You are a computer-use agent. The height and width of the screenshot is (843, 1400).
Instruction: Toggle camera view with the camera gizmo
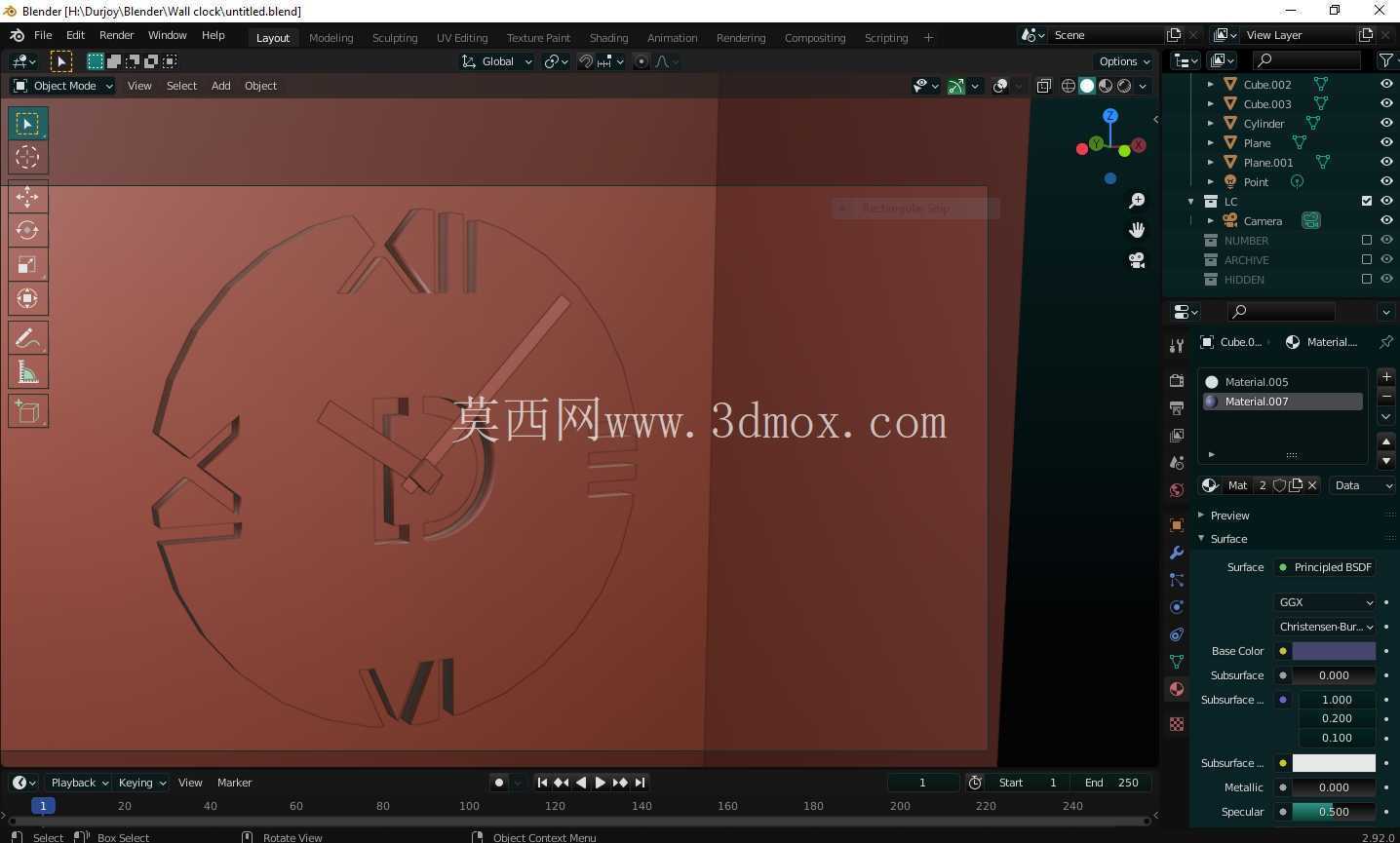pyautogui.click(x=1137, y=260)
